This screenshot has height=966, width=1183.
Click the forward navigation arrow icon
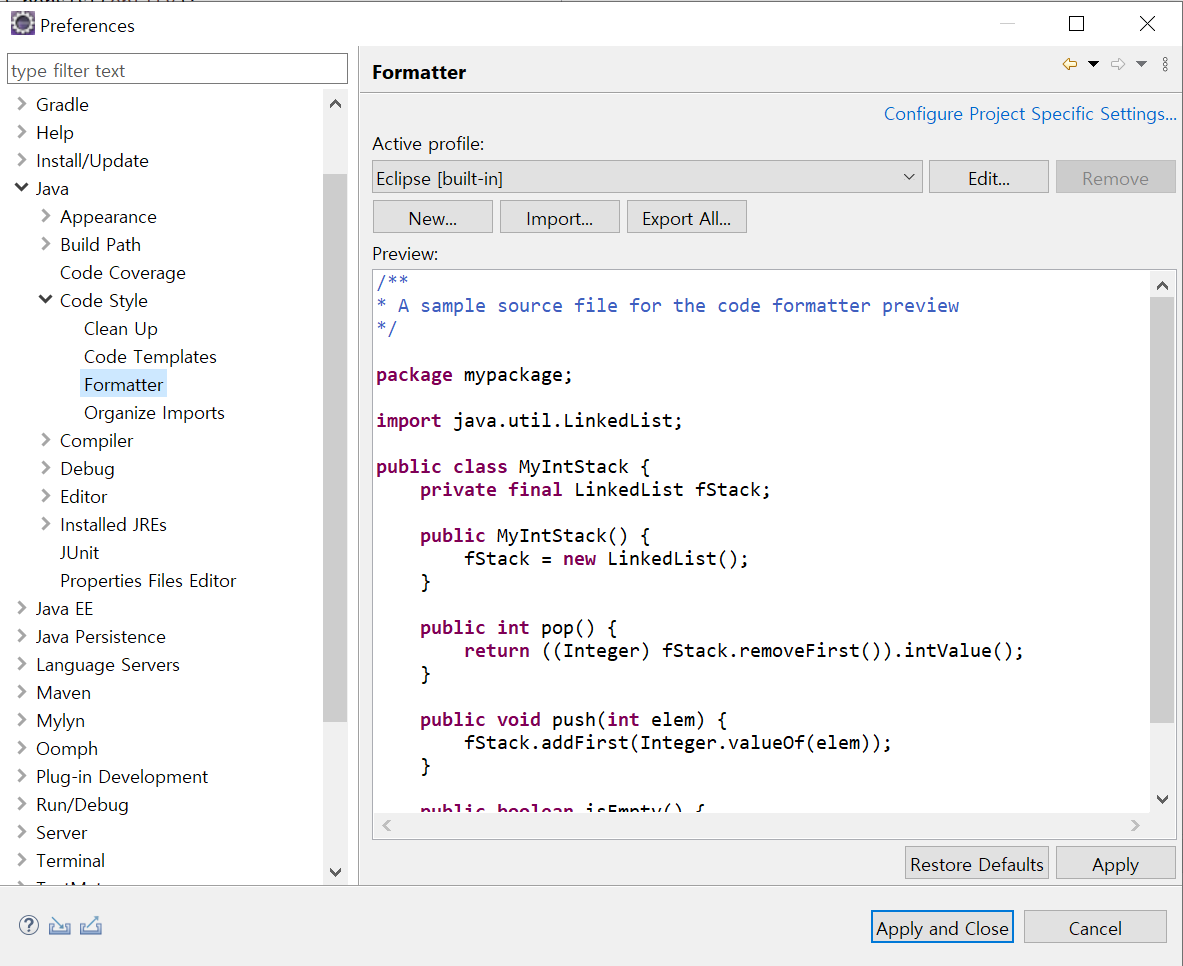pos(1118,64)
